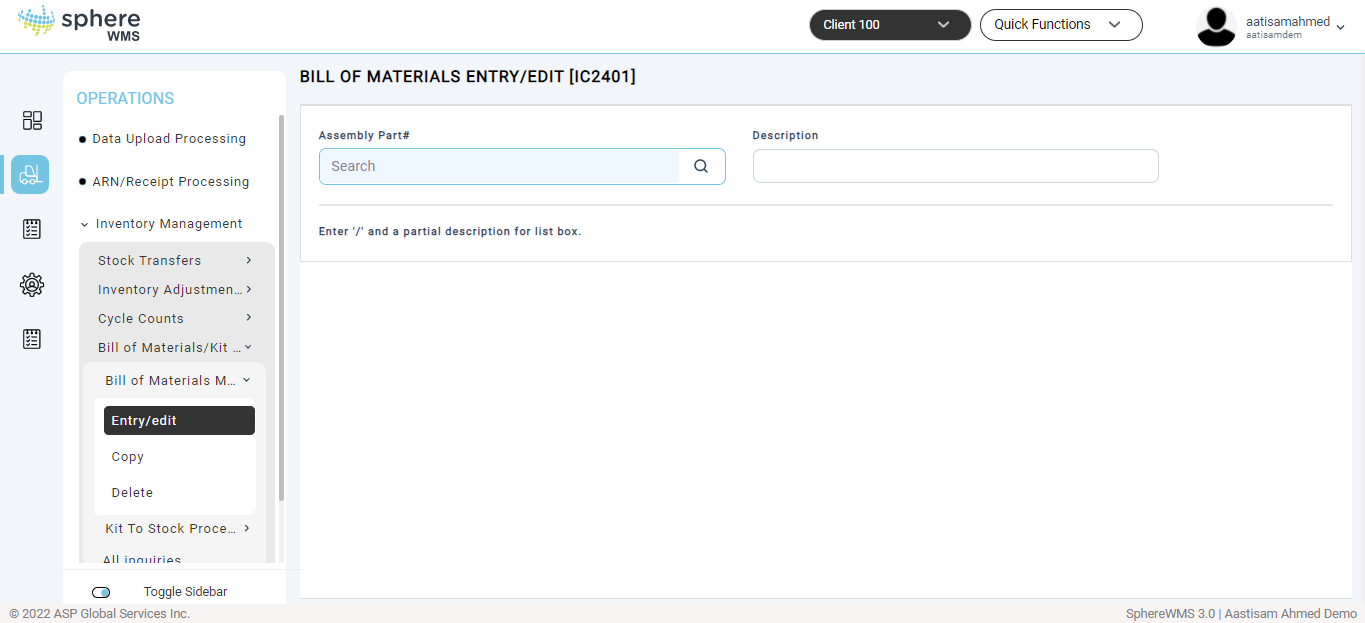This screenshot has width=1365, height=623.
Task: Open the checklist icon below the forklift
Action: coord(32,229)
